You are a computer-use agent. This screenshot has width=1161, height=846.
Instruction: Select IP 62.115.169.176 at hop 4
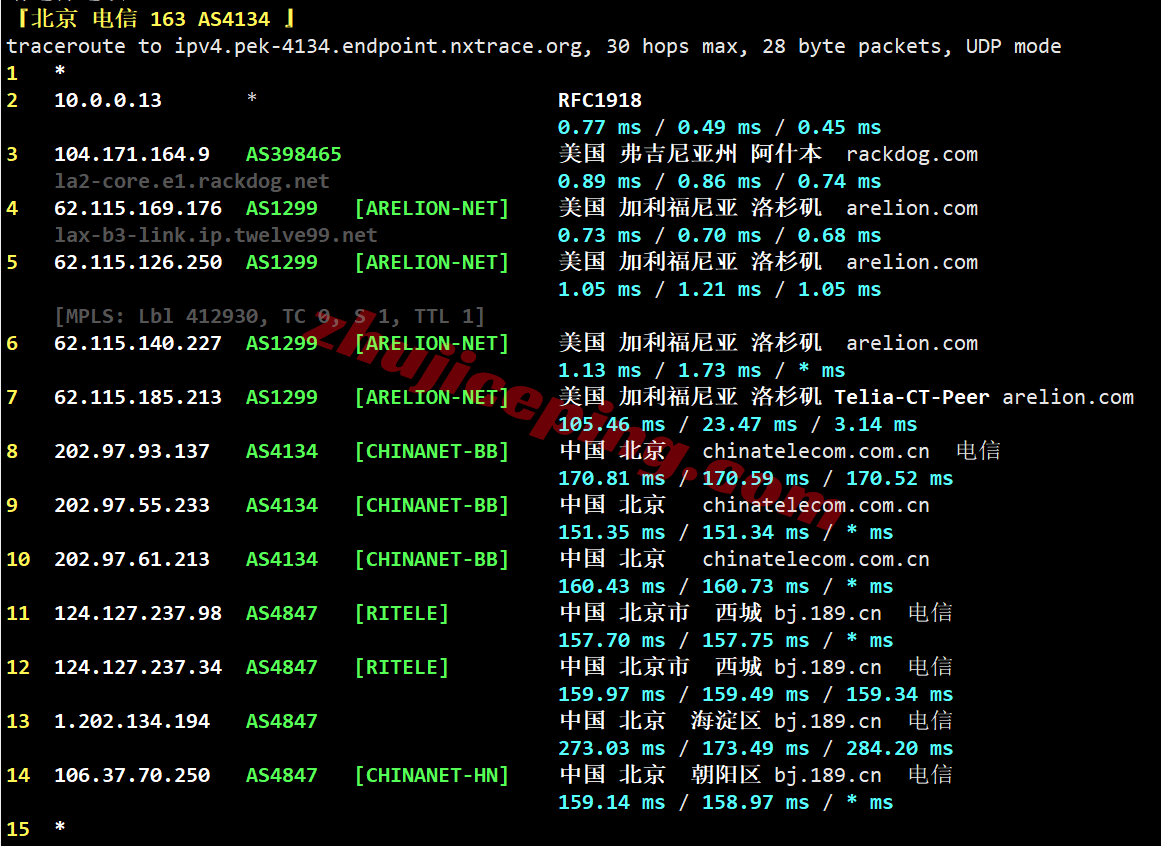(138, 209)
